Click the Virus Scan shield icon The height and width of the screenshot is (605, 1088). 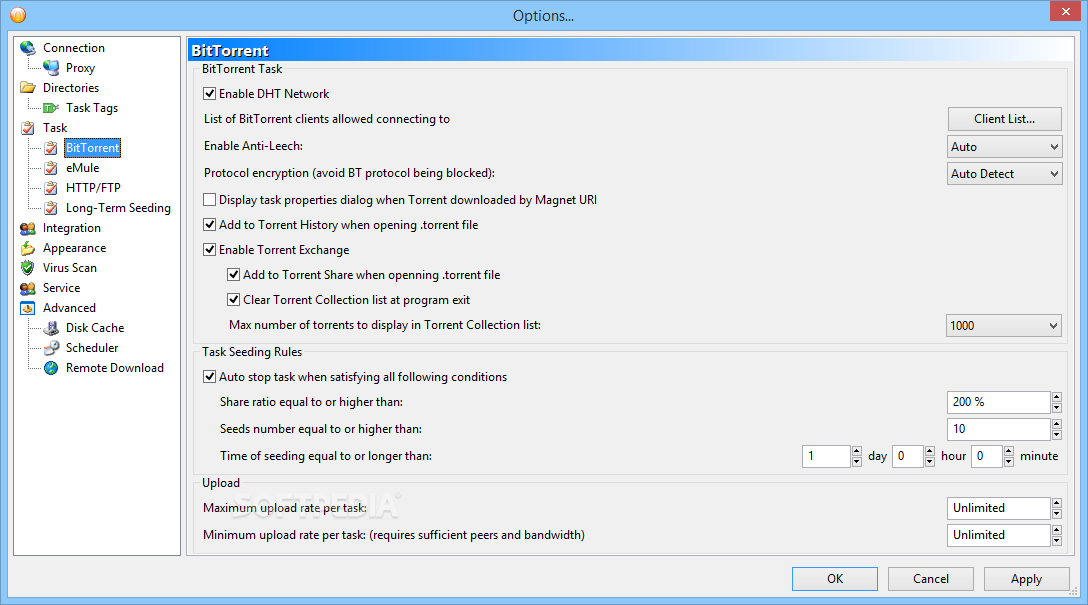click(28, 268)
